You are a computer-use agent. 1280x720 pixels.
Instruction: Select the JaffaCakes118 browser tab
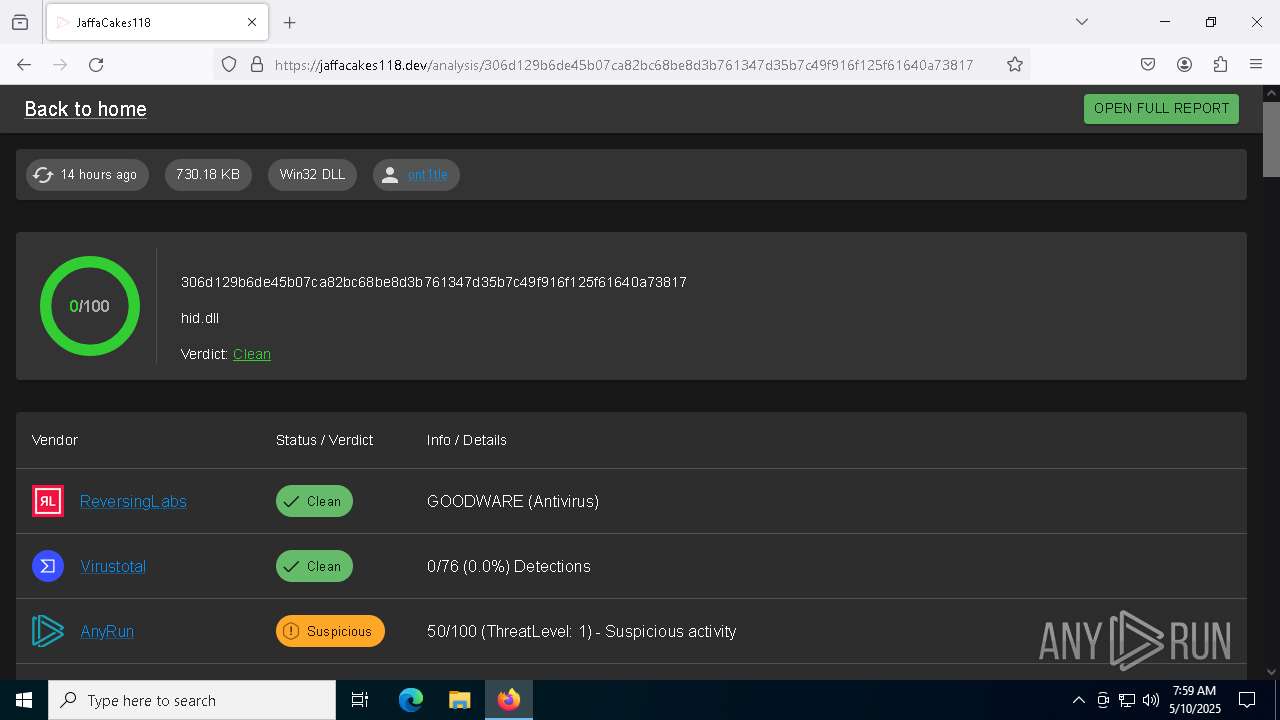pos(155,22)
